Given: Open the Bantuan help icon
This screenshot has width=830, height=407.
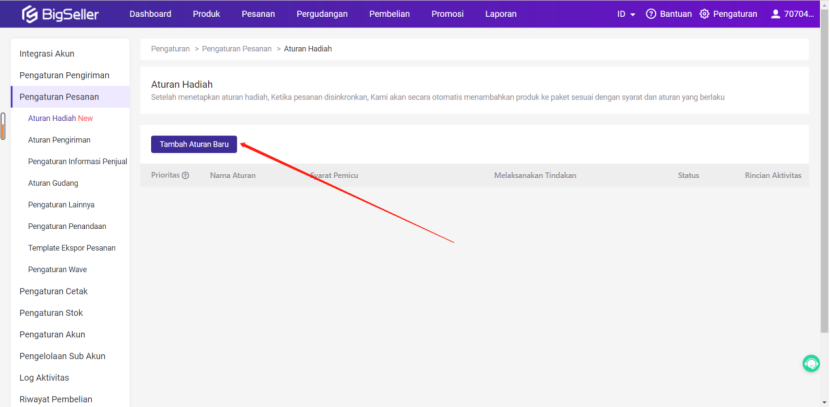Looking at the screenshot, I should click(x=651, y=14).
